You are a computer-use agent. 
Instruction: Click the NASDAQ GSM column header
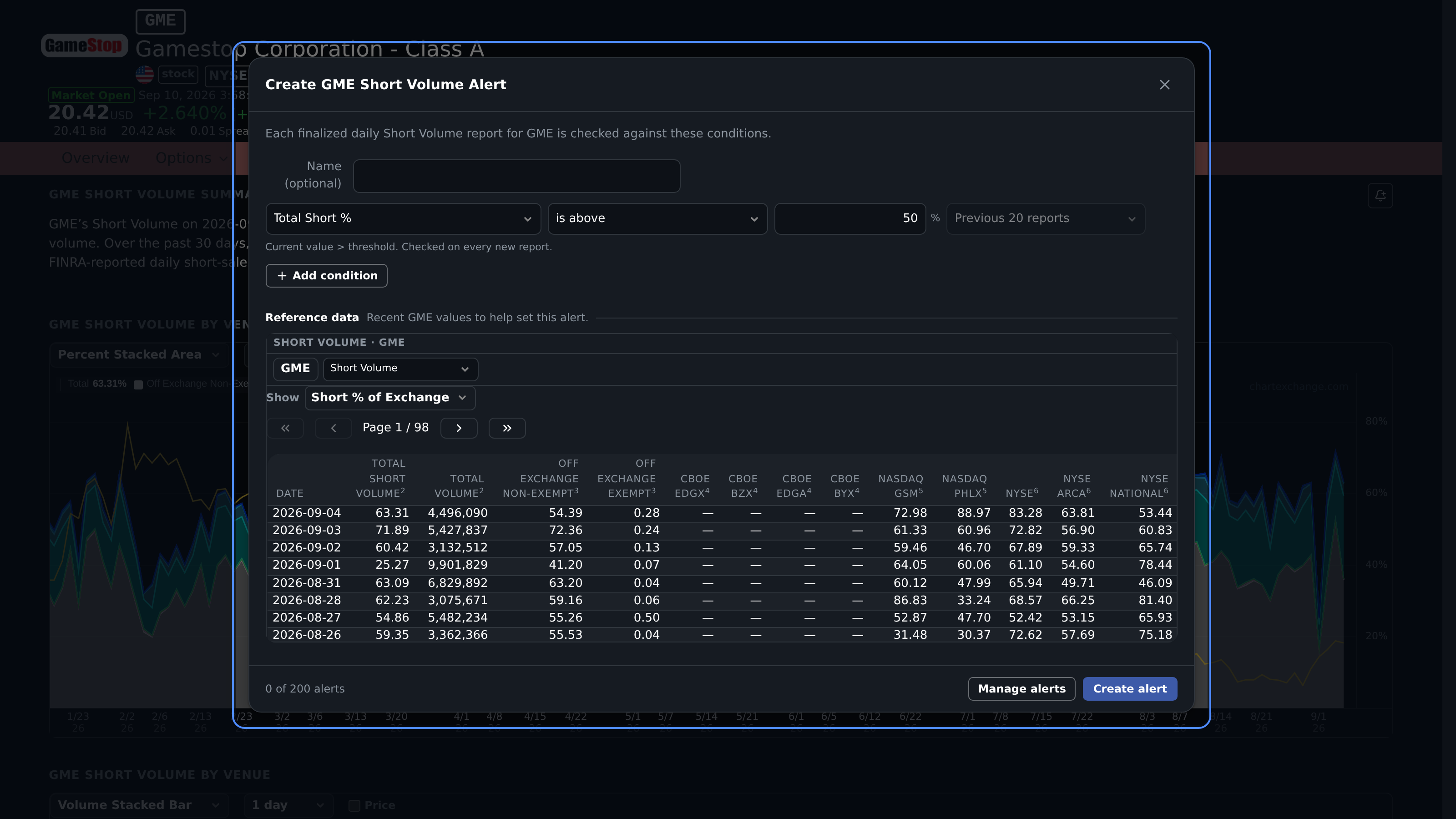900,485
